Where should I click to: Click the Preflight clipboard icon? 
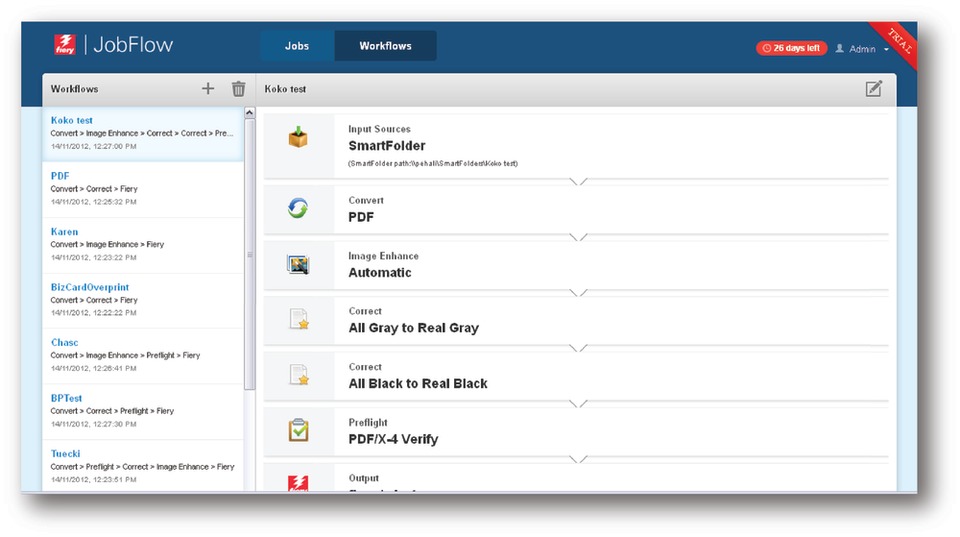click(298, 430)
